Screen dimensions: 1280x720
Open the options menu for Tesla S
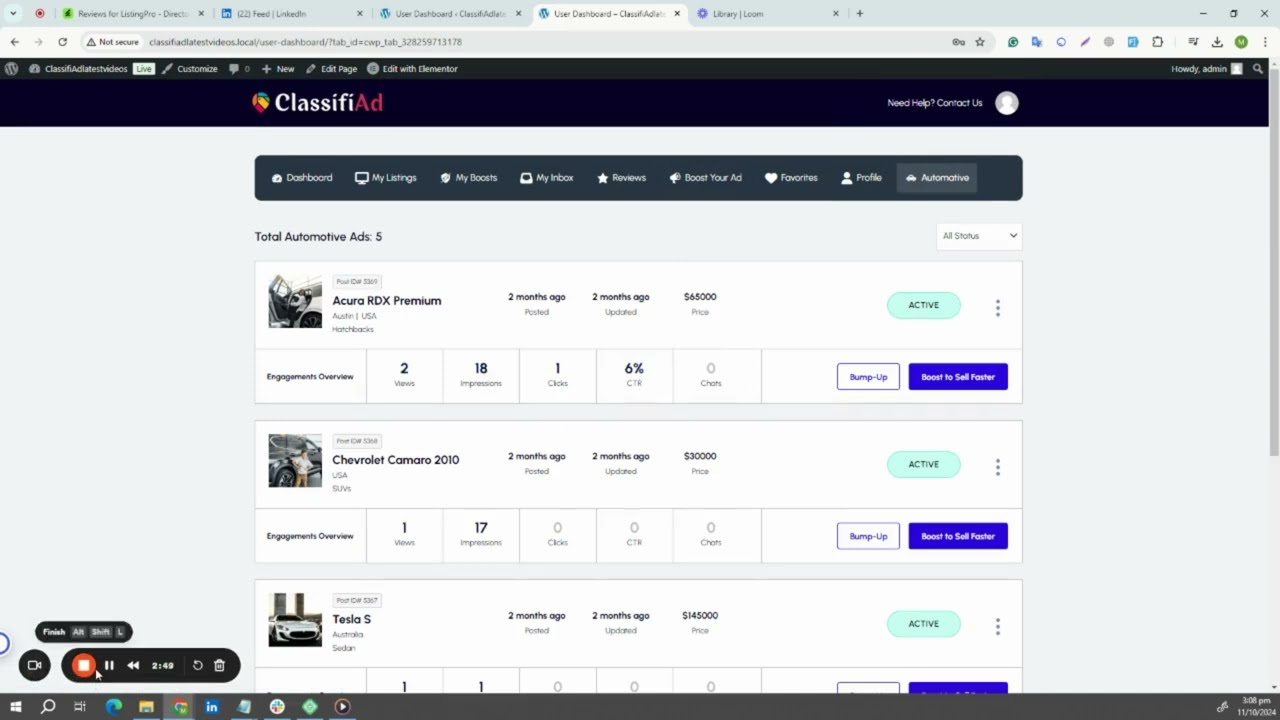coord(997,626)
